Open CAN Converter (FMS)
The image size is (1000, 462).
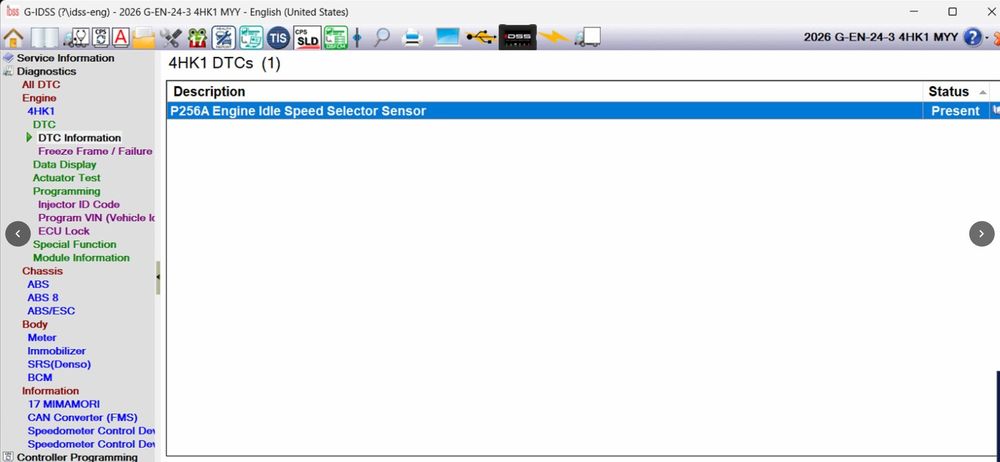click(82, 418)
